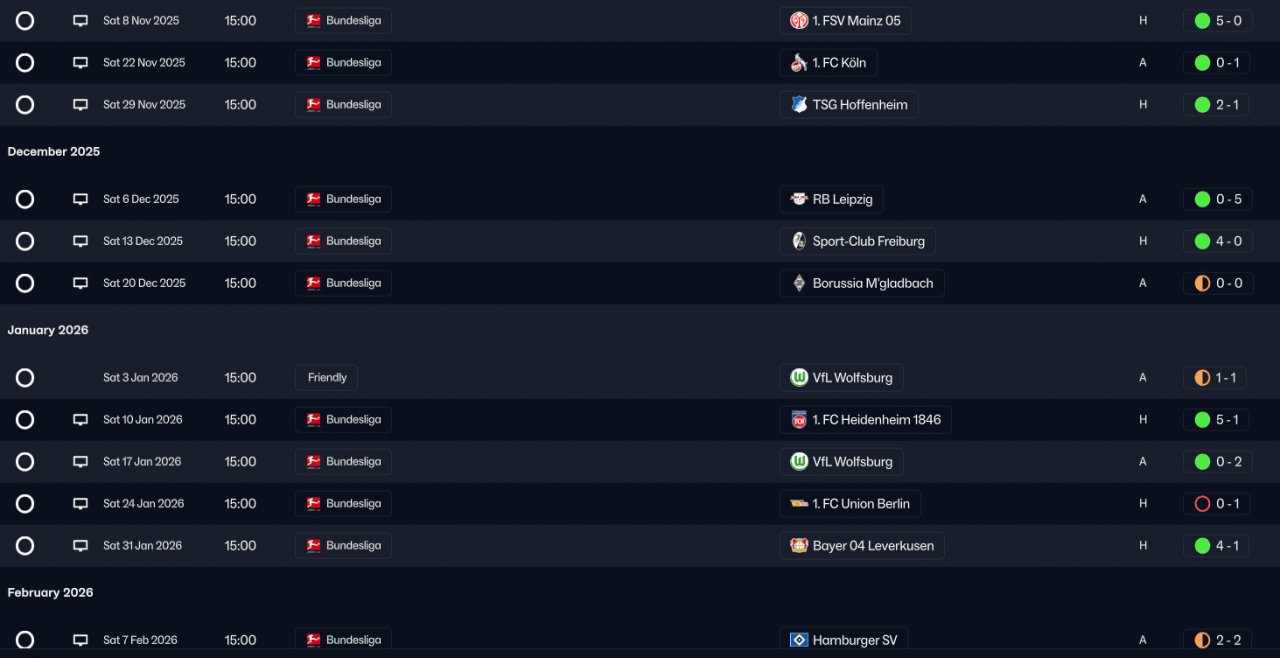Open the Bayer 04 Leverkusen team link
Screen dimensions: 1280x658
(862, 546)
